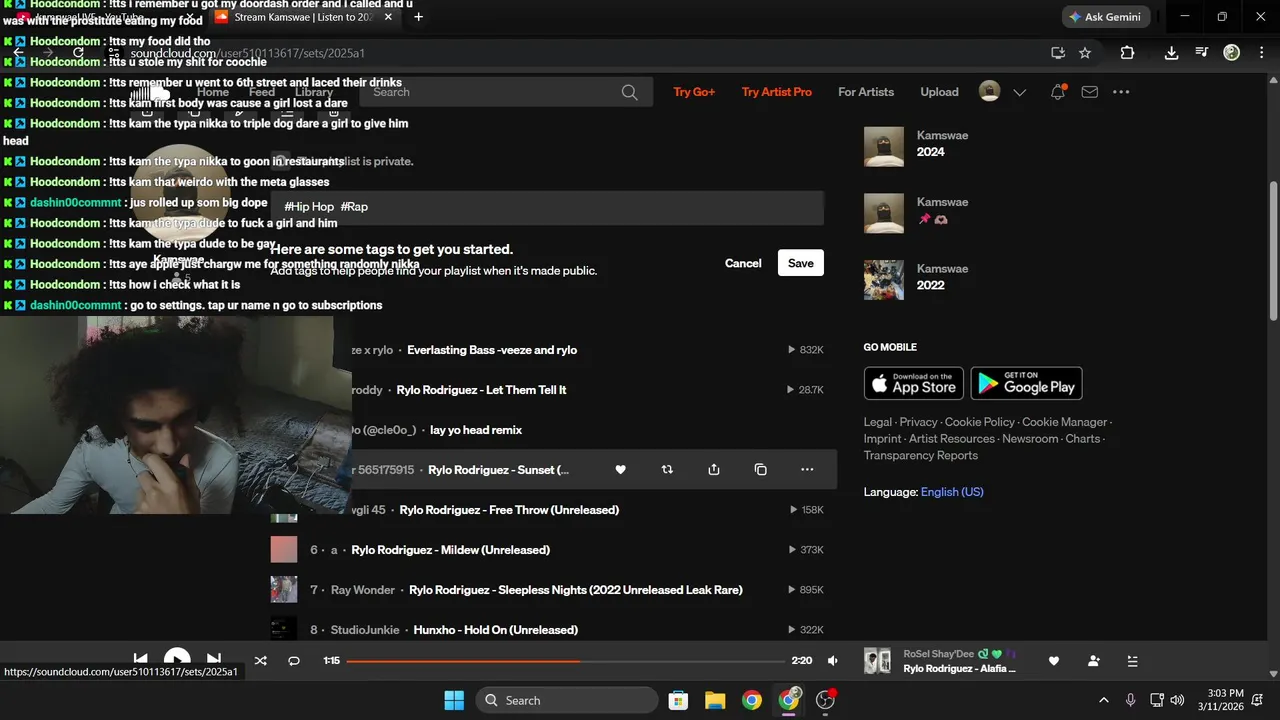Click the Ask Gemini button

tap(1106, 17)
